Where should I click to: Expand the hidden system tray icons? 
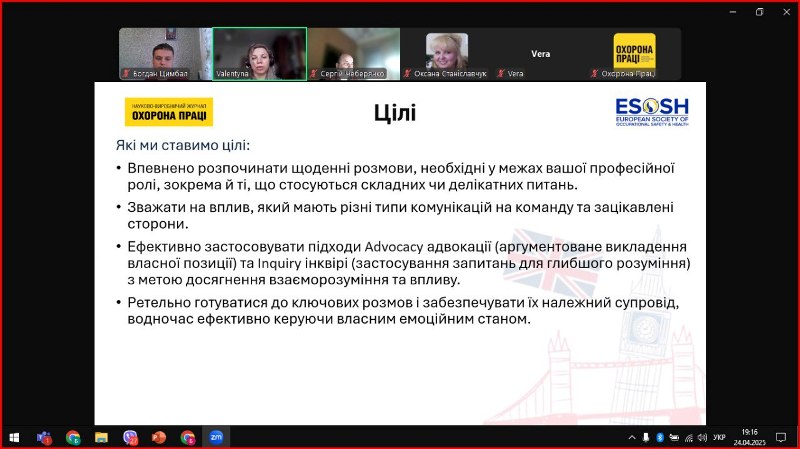click(631, 437)
